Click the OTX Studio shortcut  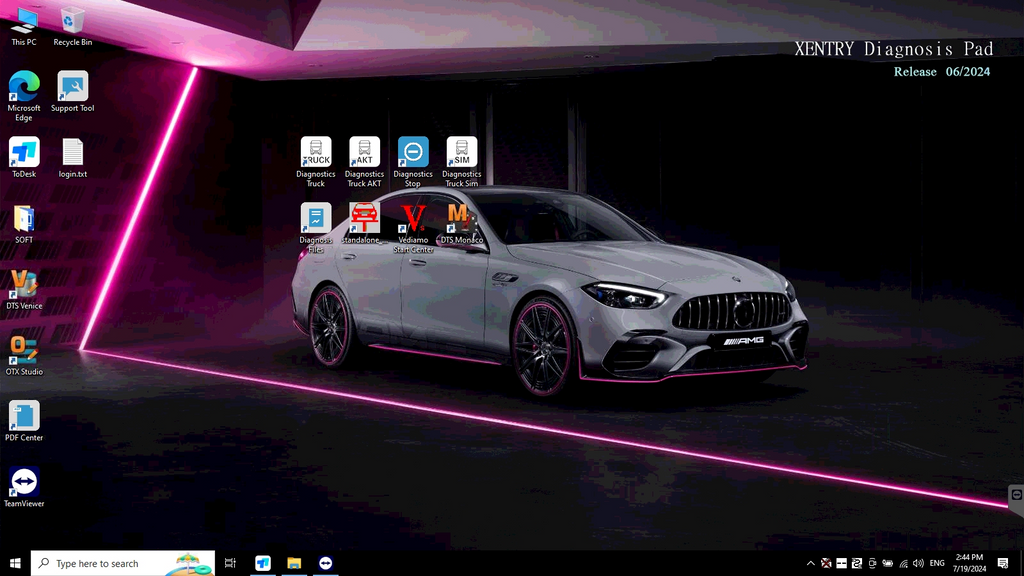(24, 351)
